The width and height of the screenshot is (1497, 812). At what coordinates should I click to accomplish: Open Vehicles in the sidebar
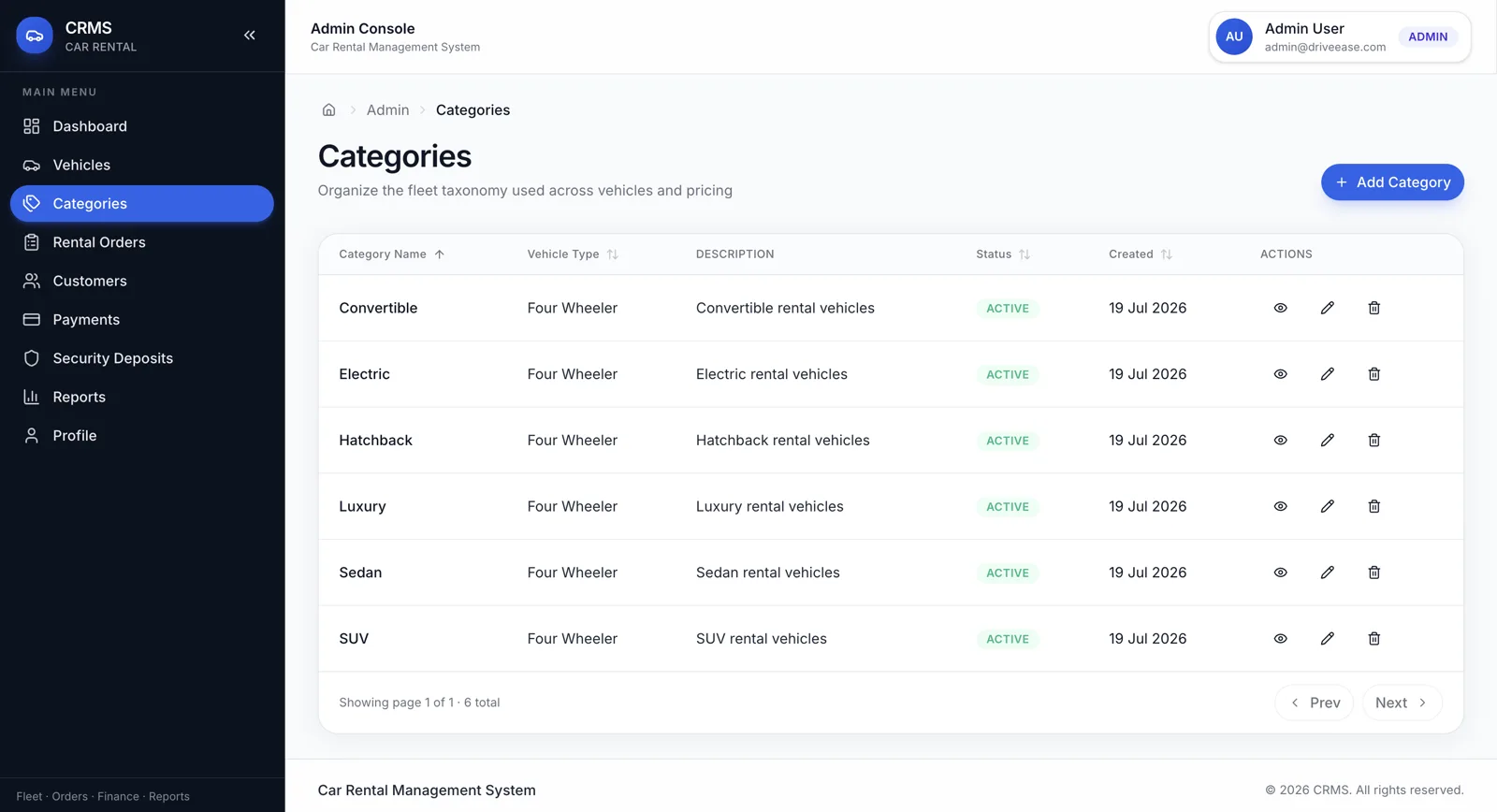pyautogui.click(x=142, y=165)
